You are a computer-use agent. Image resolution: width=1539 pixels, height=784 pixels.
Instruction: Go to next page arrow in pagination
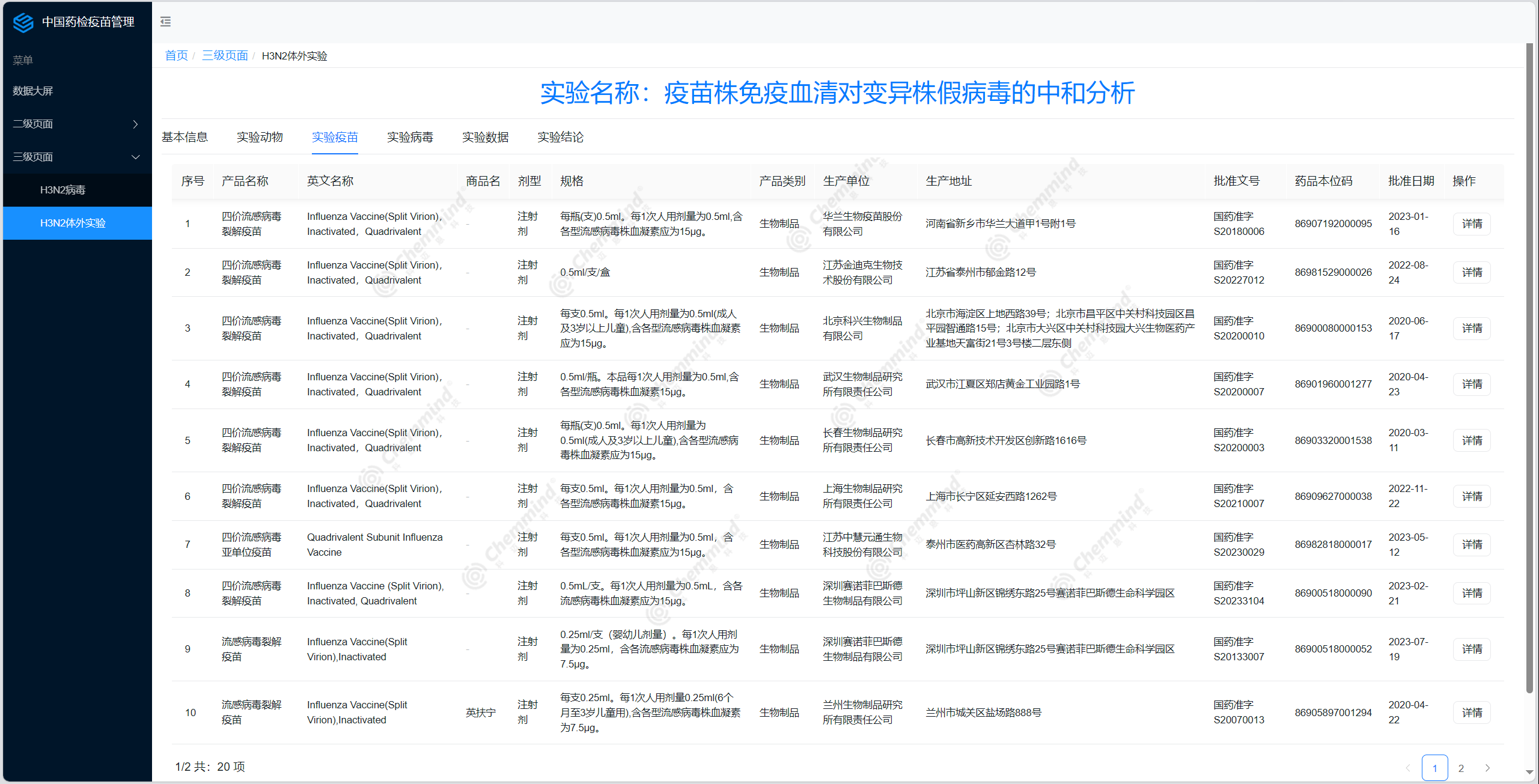[1488, 768]
